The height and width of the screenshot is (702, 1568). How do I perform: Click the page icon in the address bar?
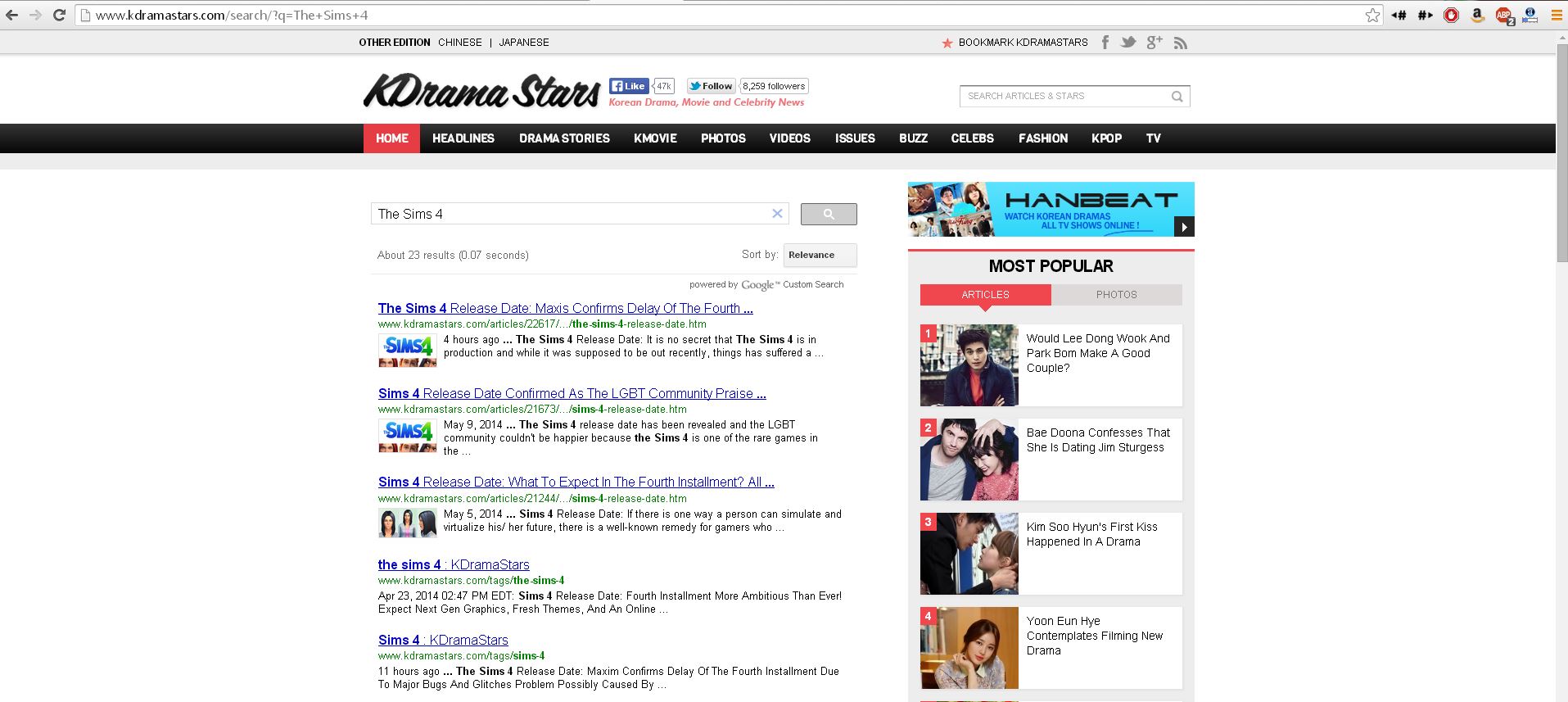point(85,16)
